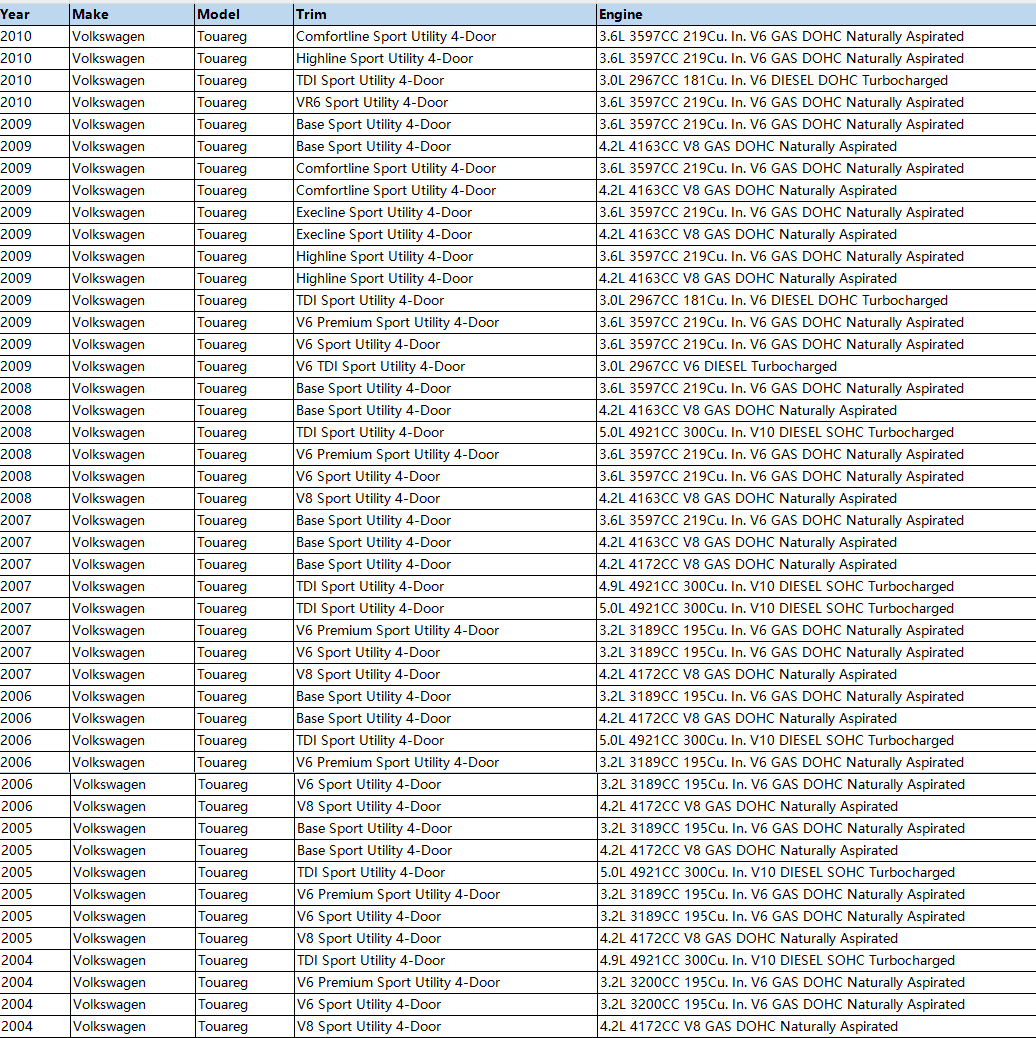The image size is (1036, 1038).
Task: Click the Year column header
Action: point(34,14)
